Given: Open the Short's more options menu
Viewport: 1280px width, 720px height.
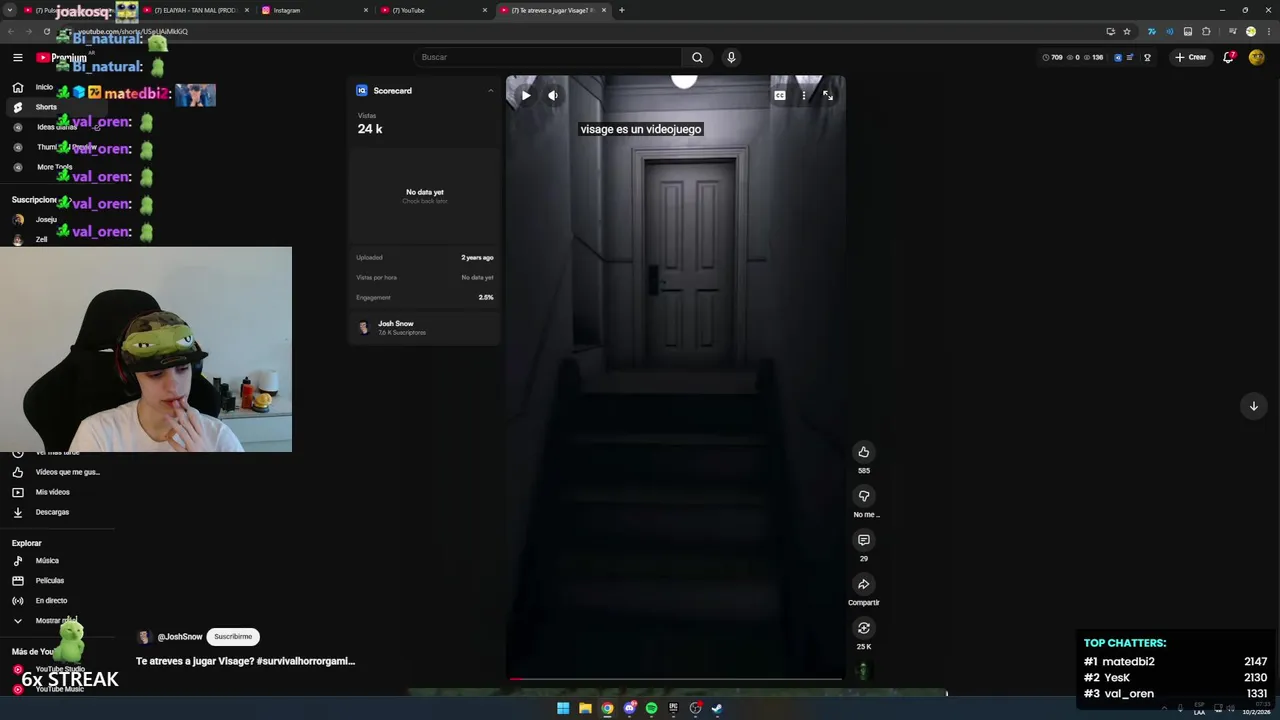Looking at the screenshot, I should [804, 95].
